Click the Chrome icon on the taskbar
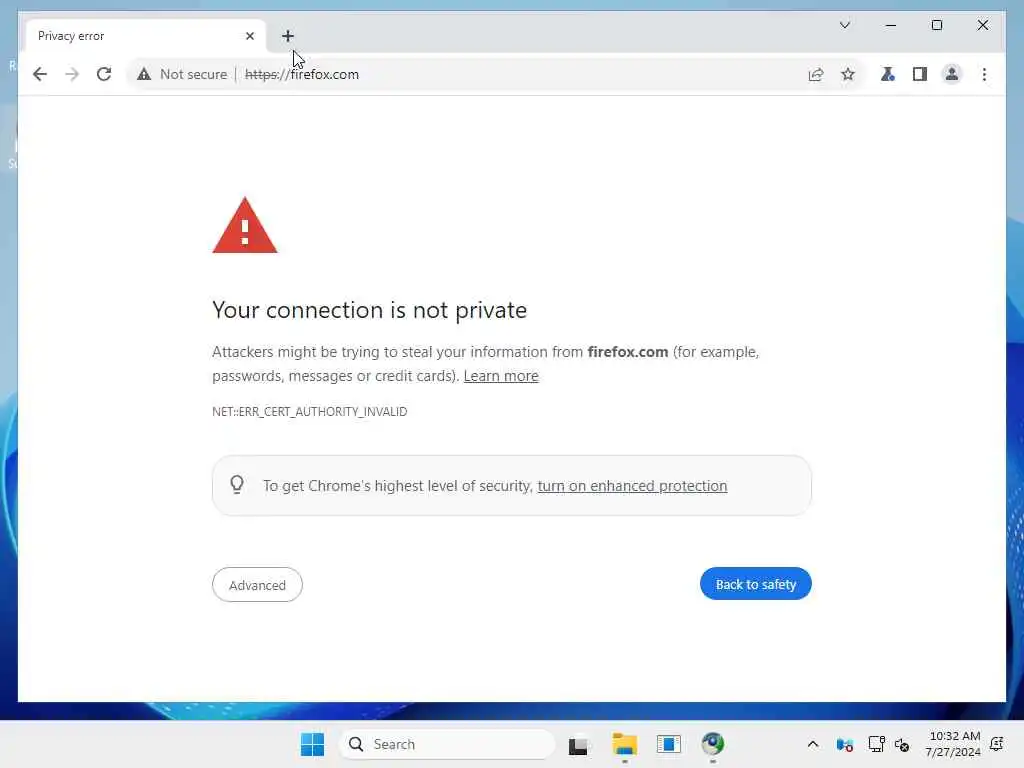 [x=712, y=743]
